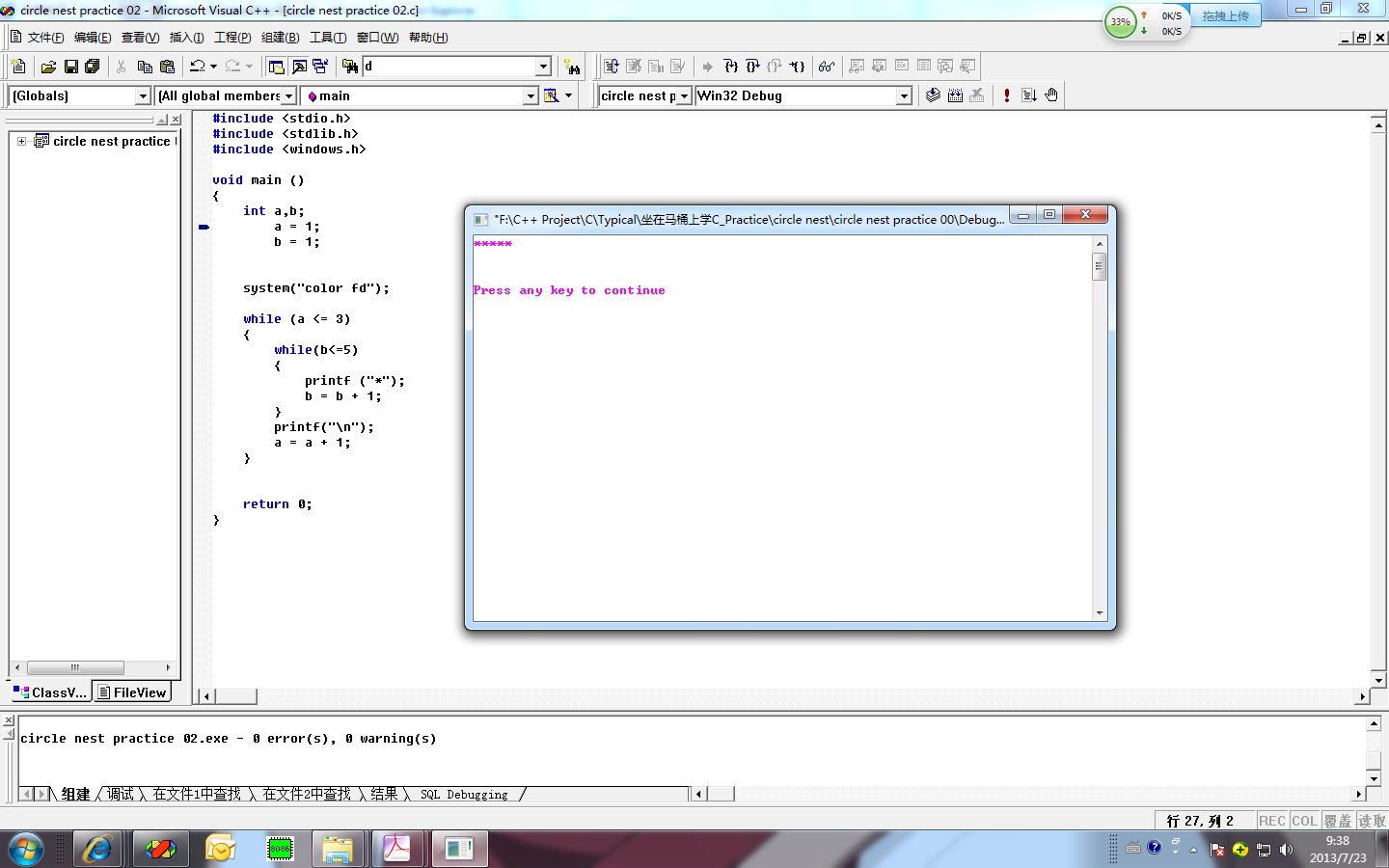This screenshot has width=1389, height=868.
Task: Open the 插入(I) menu
Action: pos(186,38)
